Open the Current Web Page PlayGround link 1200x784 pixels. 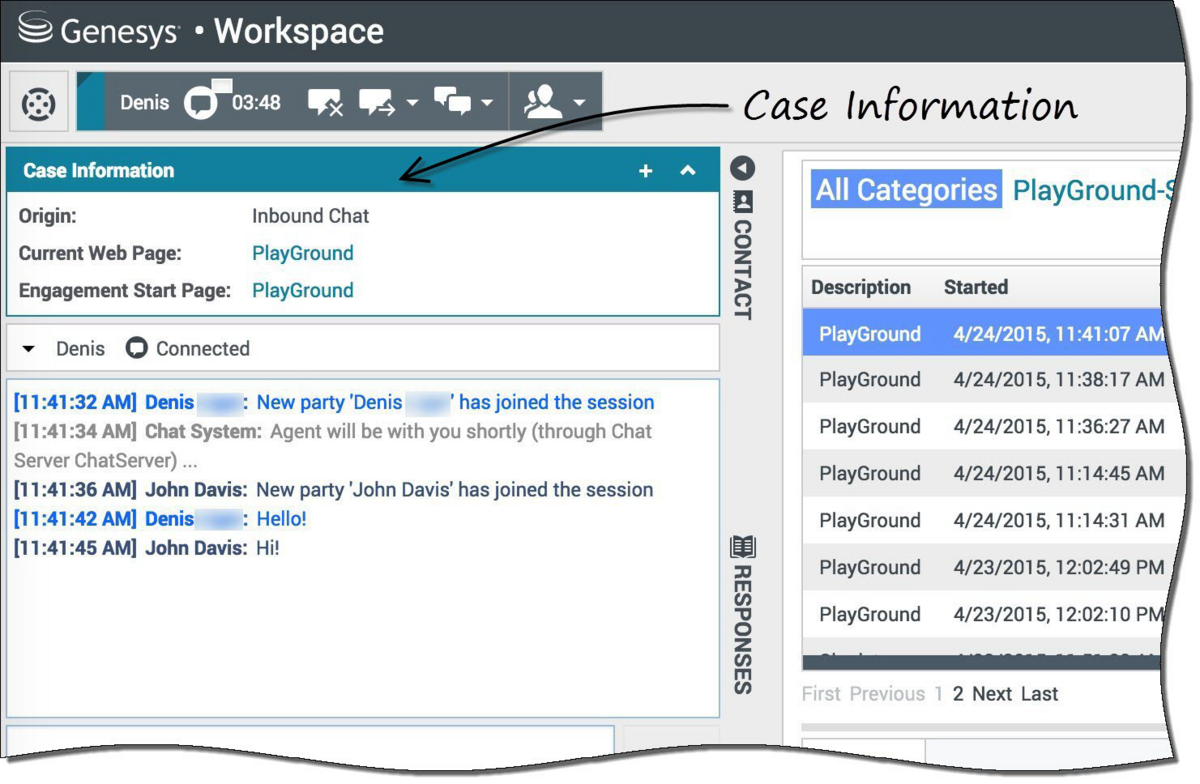coord(302,253)
